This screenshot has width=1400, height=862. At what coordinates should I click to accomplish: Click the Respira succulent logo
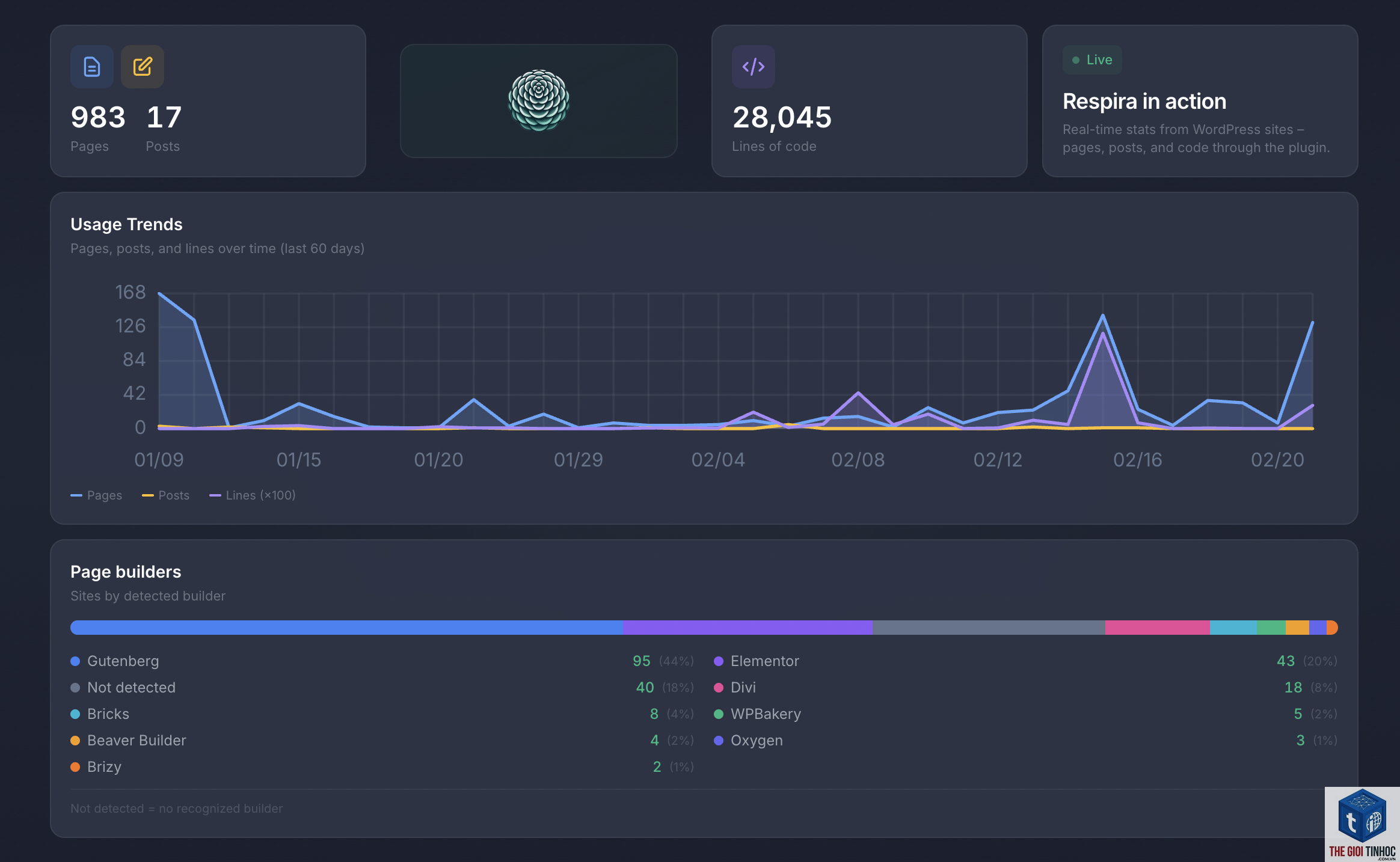click(539, 100)
